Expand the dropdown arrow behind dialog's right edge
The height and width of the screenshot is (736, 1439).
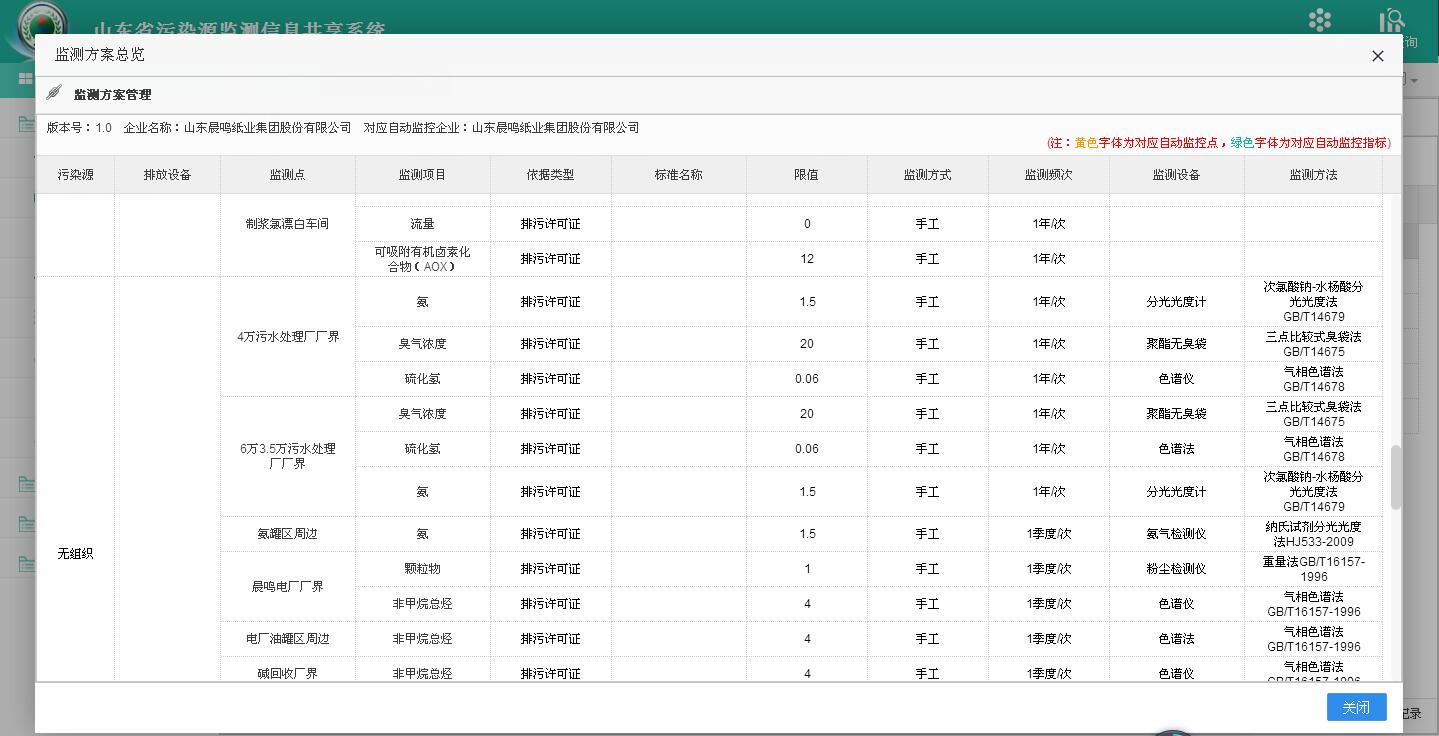click(x=1417, y=79)
